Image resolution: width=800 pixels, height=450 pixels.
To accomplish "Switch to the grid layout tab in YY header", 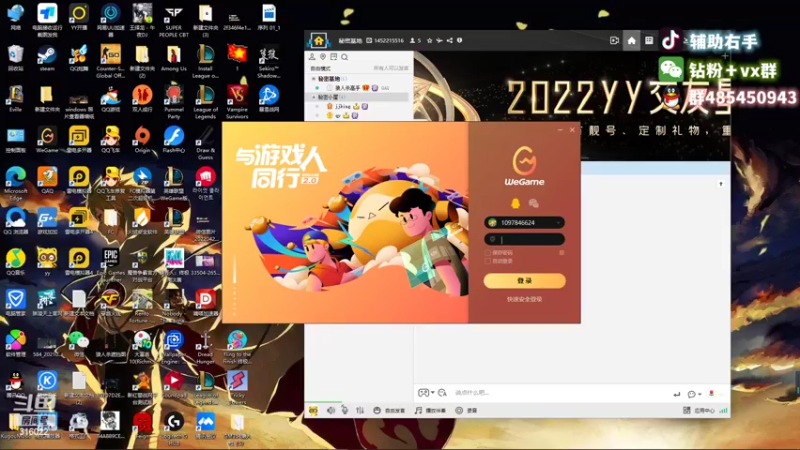I will click(x=649, y=40).
